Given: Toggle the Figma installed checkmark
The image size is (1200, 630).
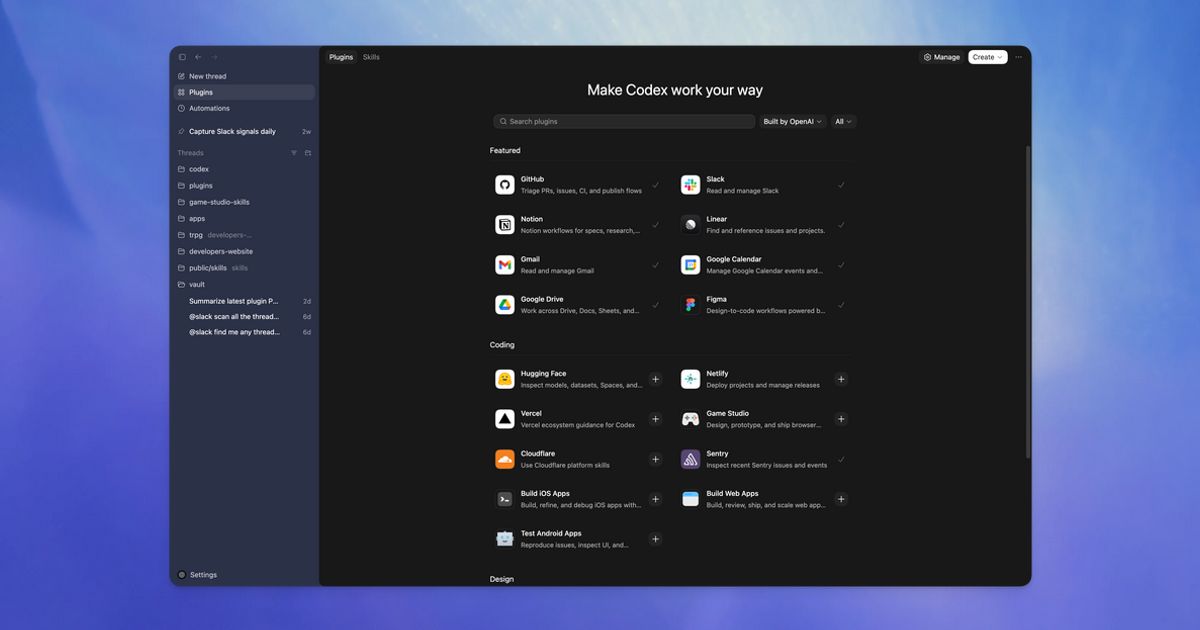Looking at the screenshot, I should [x=842, y=305].
